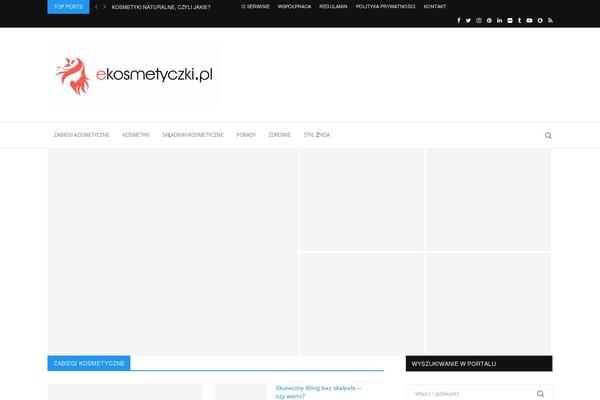Open the Twitter social icon
Viewport: 600px width, 400px height.
[x=468, y=20]
